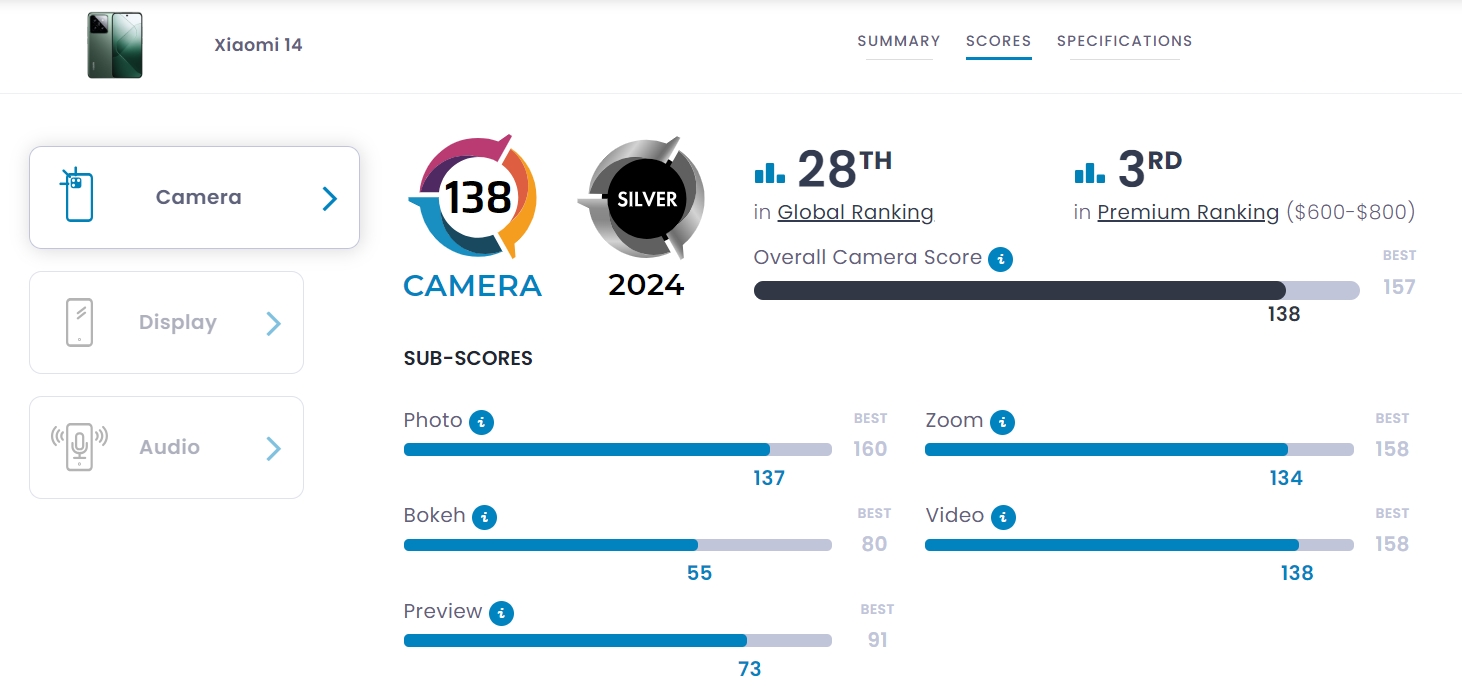
Task: Open the Global Ranking link
Action: pos(855,212)
